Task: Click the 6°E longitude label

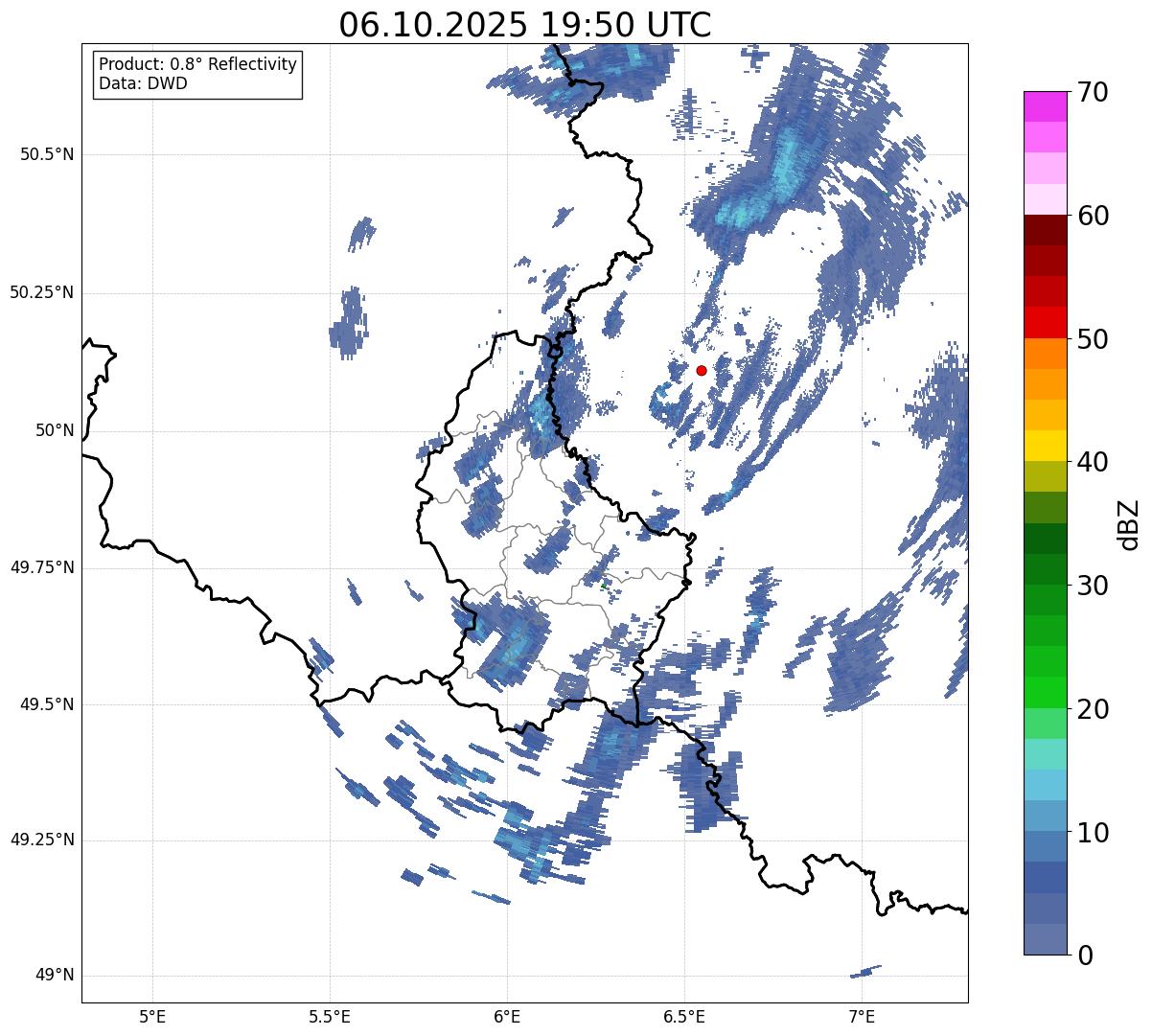Action: click(507, 1016)
